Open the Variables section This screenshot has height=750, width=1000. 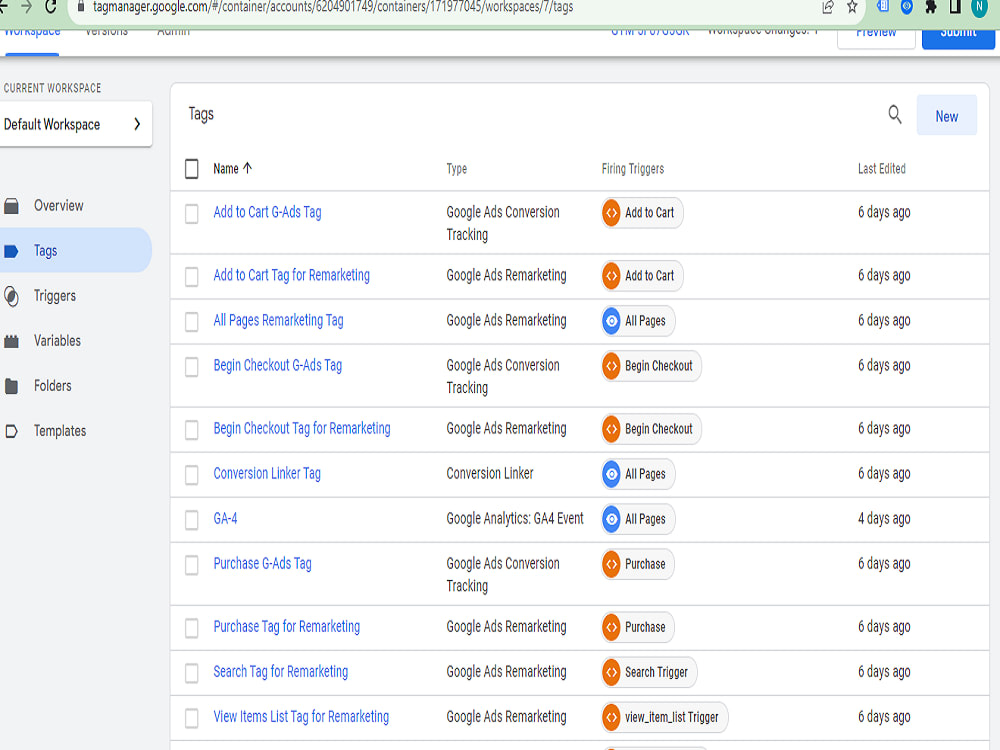(57, 341)
